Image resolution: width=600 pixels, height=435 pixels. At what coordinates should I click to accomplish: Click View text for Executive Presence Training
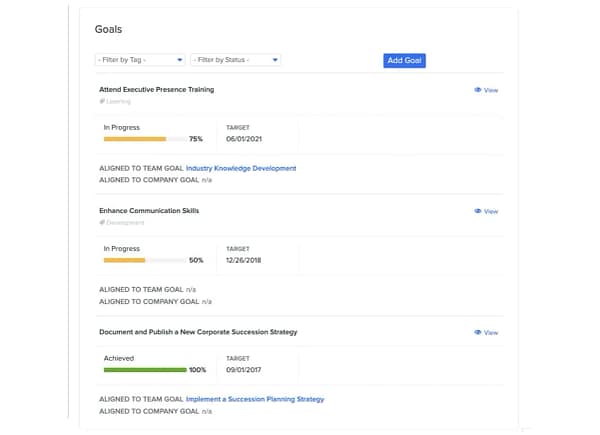[x=491, y=90]
